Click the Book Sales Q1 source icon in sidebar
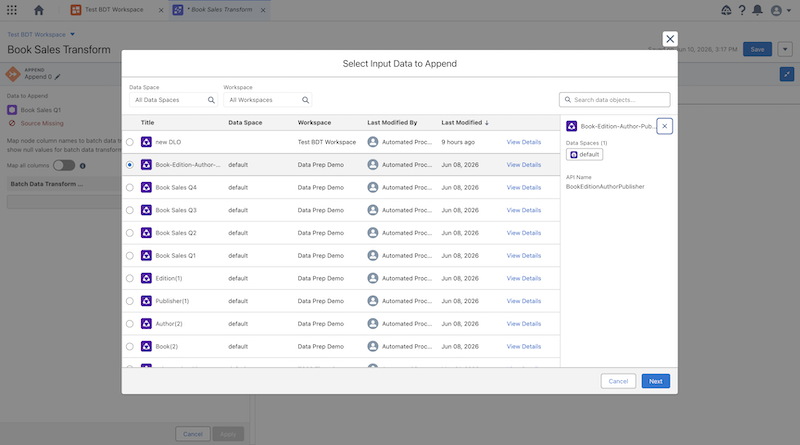The height and width of the screenshot is (445, 800). pyautogui.click(x=12, y=110)
